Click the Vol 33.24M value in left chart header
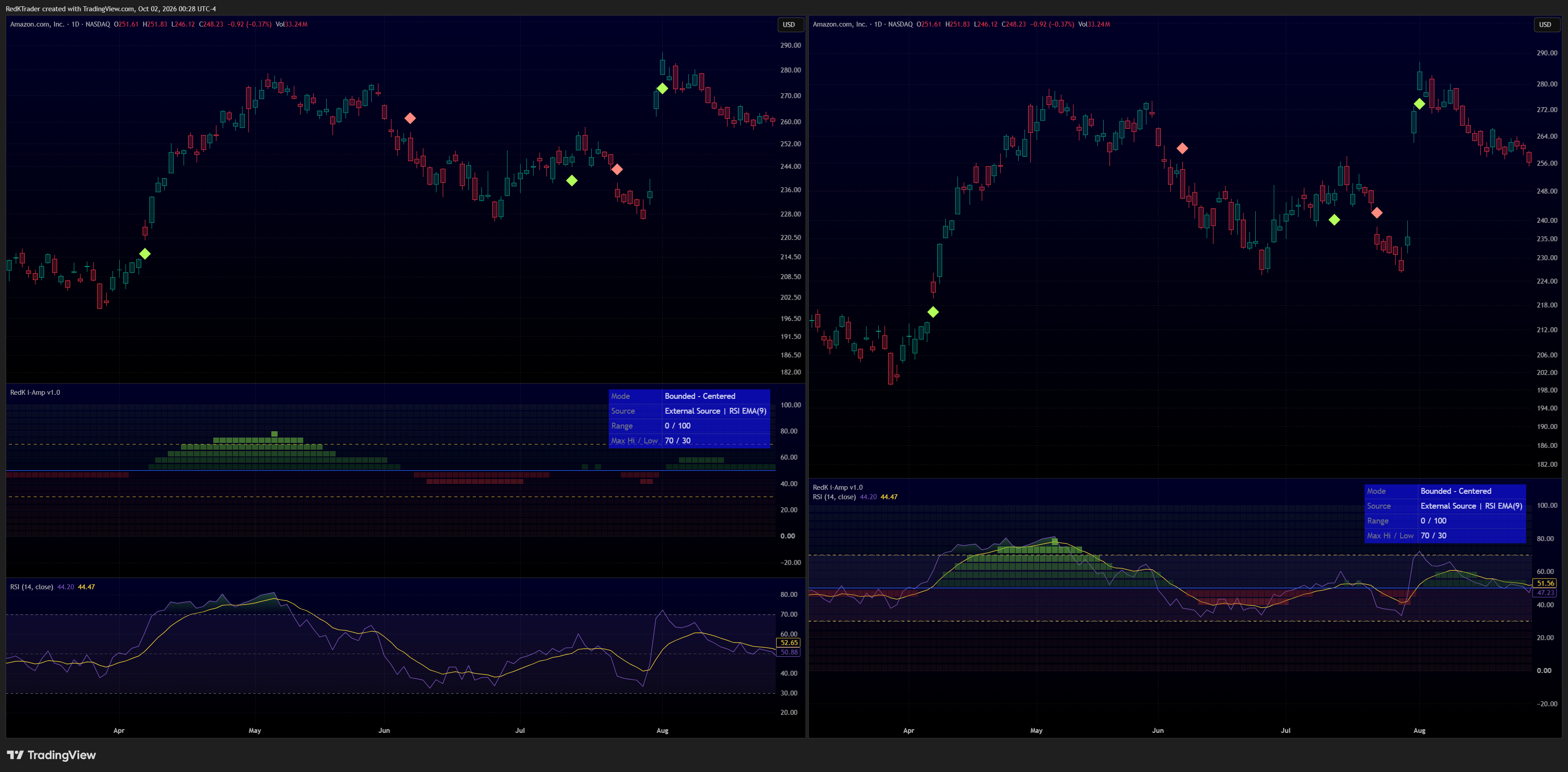 pos(292,24)
